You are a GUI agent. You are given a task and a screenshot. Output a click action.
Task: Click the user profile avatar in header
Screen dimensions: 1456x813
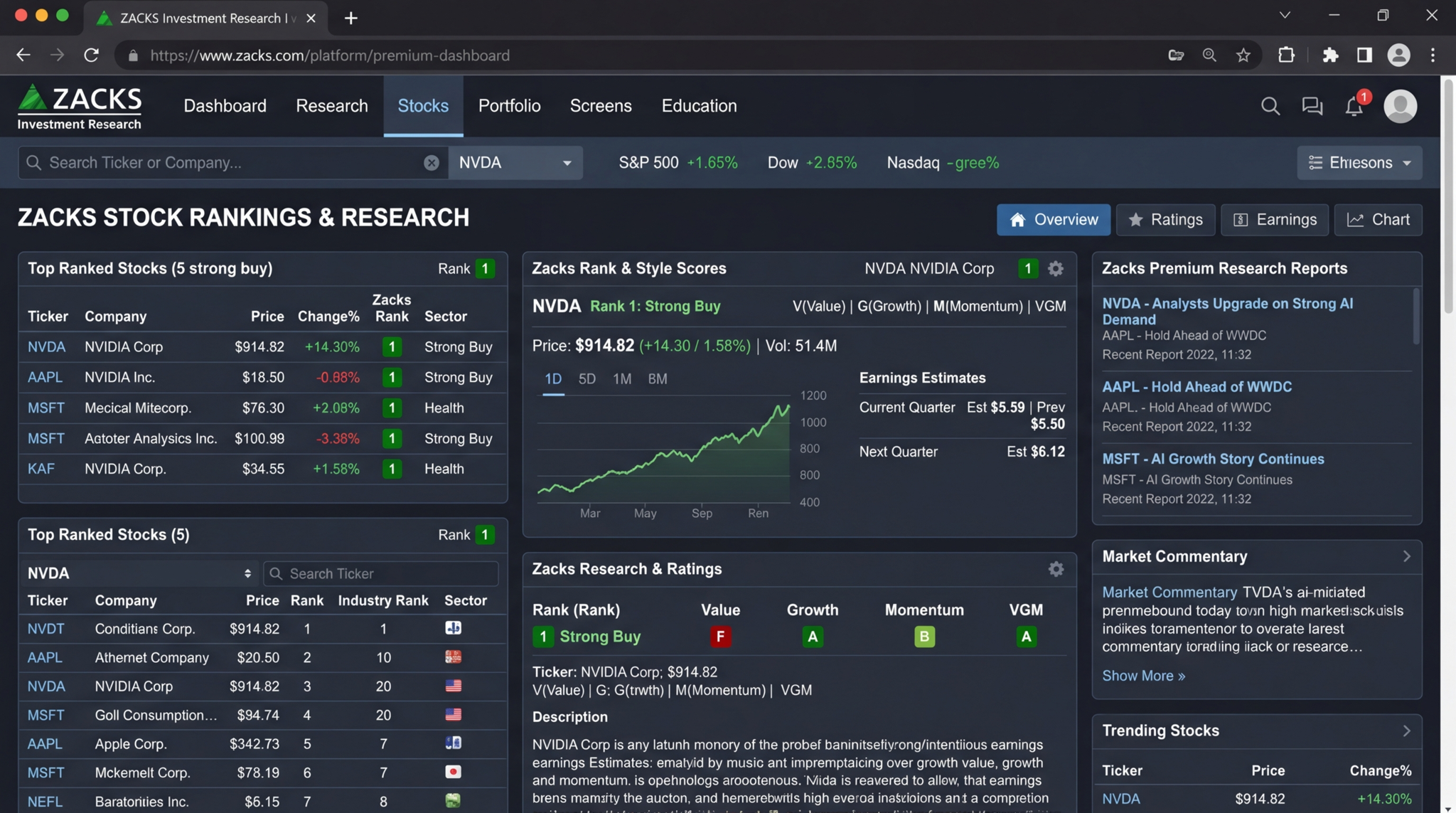pos(1400,106)
